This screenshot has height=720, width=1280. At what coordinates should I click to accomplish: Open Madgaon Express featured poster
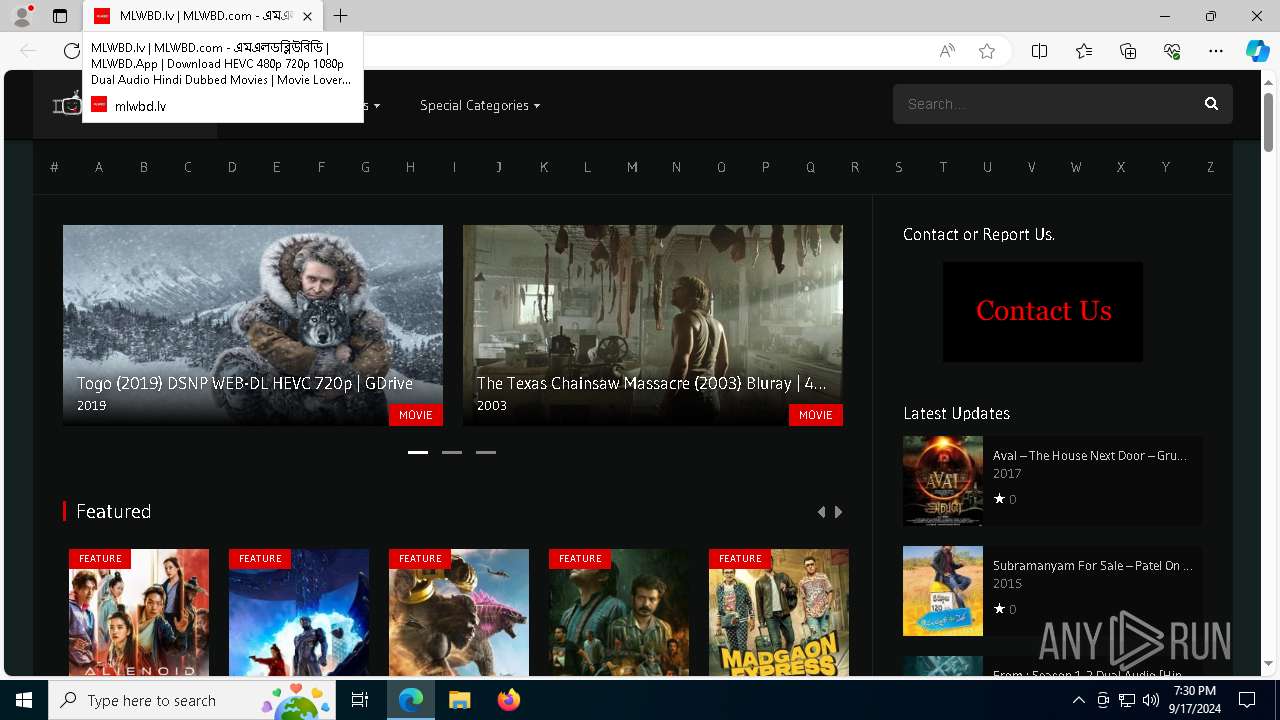[779, 612]
